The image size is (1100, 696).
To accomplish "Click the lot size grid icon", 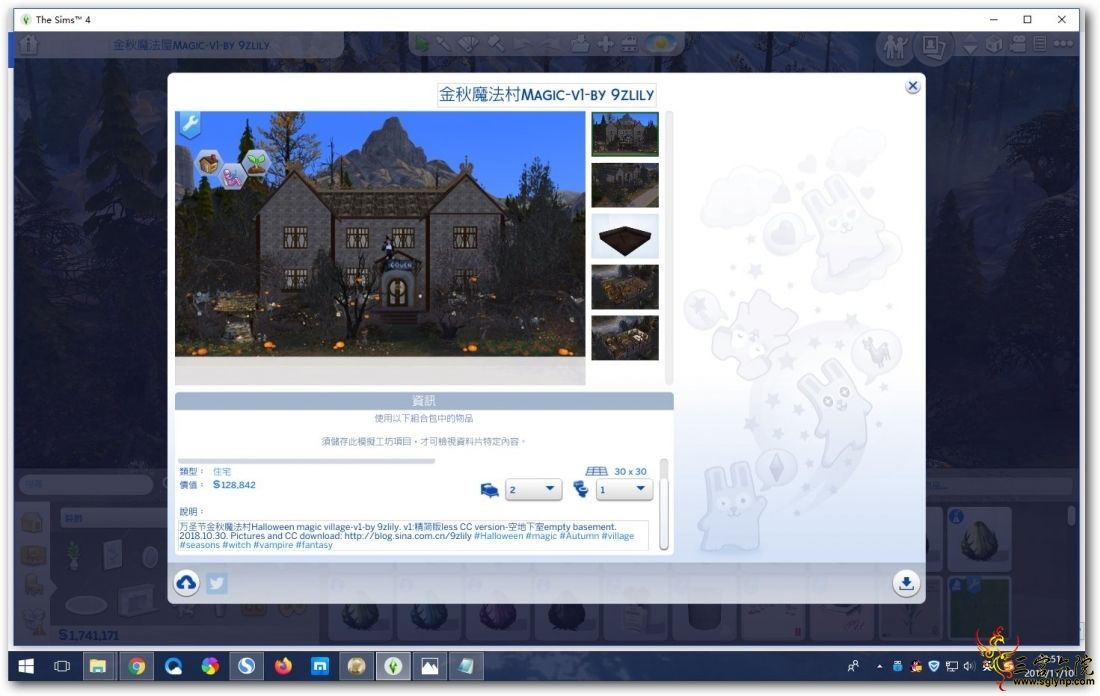I will (596, 471).
